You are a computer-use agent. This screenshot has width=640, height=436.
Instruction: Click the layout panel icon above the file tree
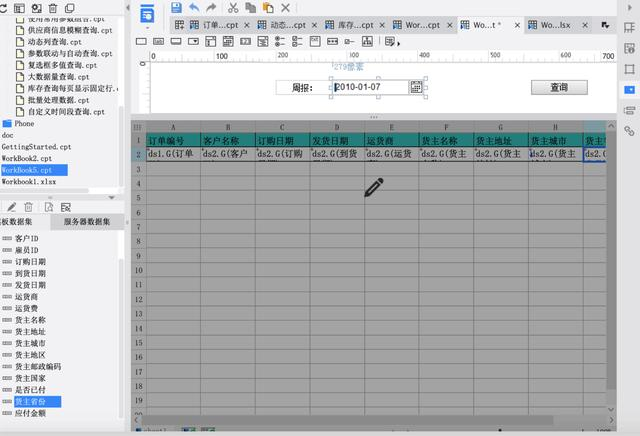[19, 8]
